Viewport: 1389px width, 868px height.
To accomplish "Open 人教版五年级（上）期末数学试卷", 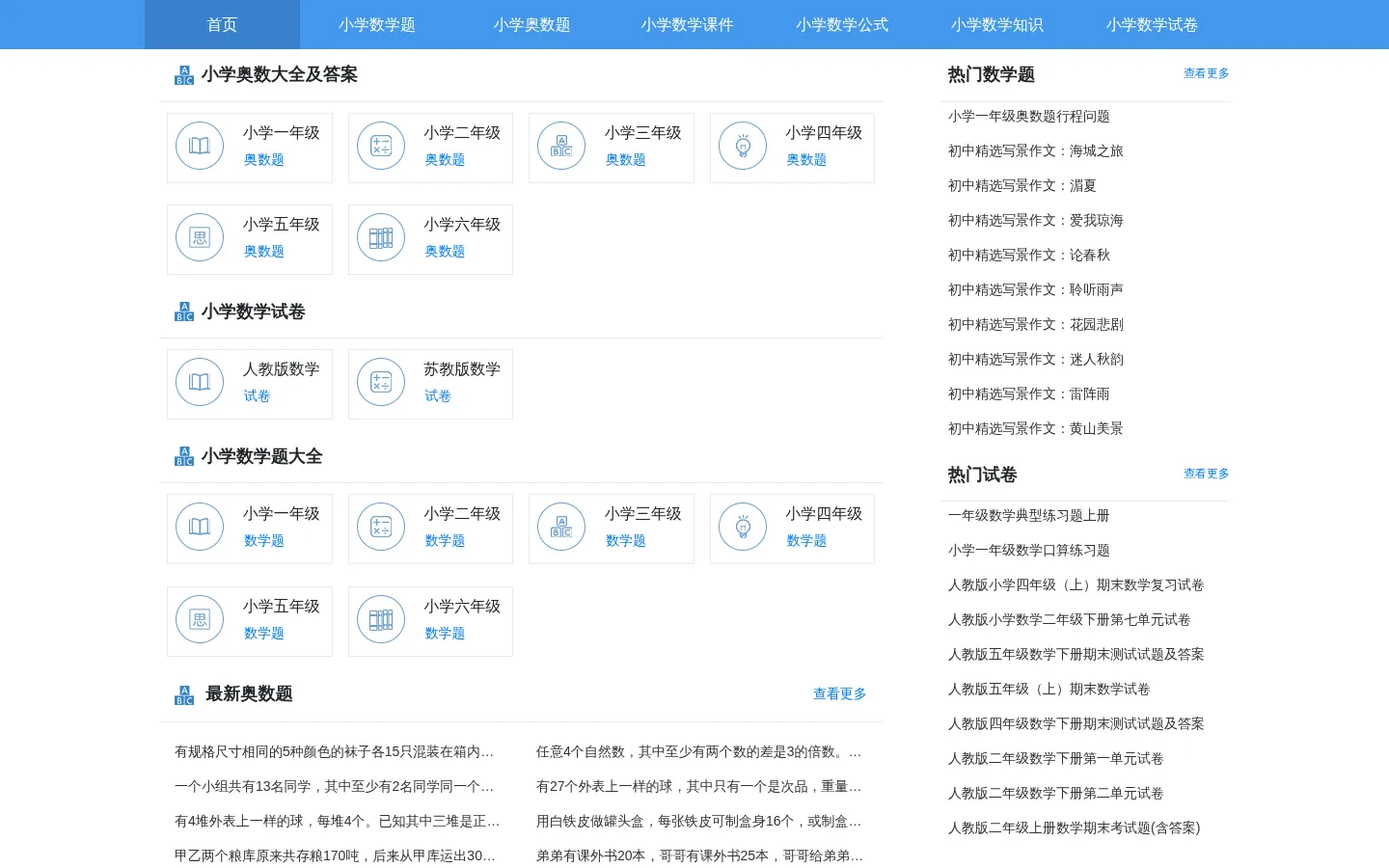I will coord(1049,690).
